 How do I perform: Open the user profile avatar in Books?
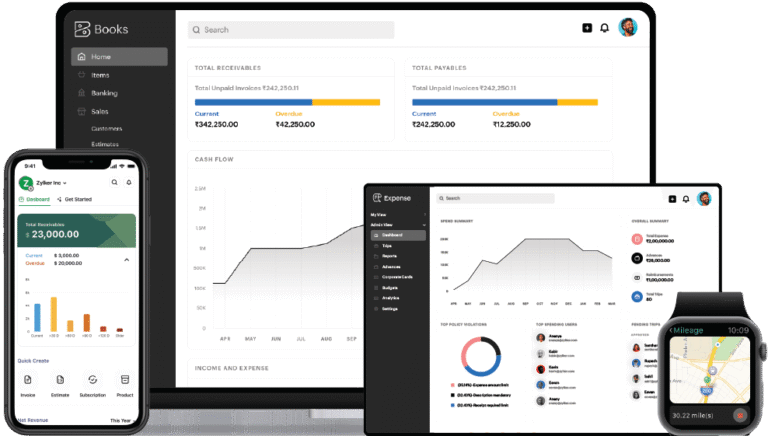tap(627, 28)
